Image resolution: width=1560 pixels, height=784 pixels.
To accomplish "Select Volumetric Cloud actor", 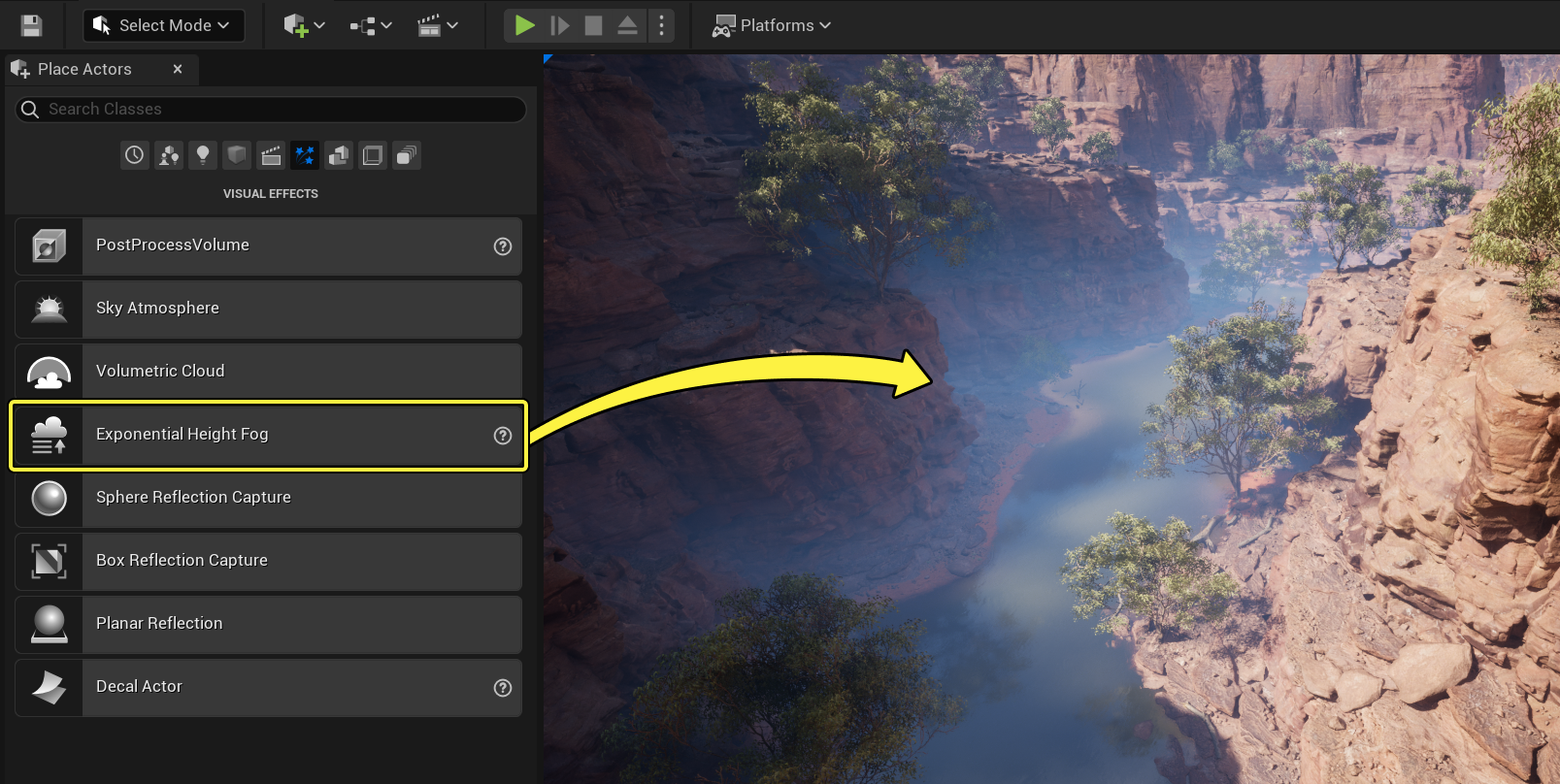I will (269, 373).
